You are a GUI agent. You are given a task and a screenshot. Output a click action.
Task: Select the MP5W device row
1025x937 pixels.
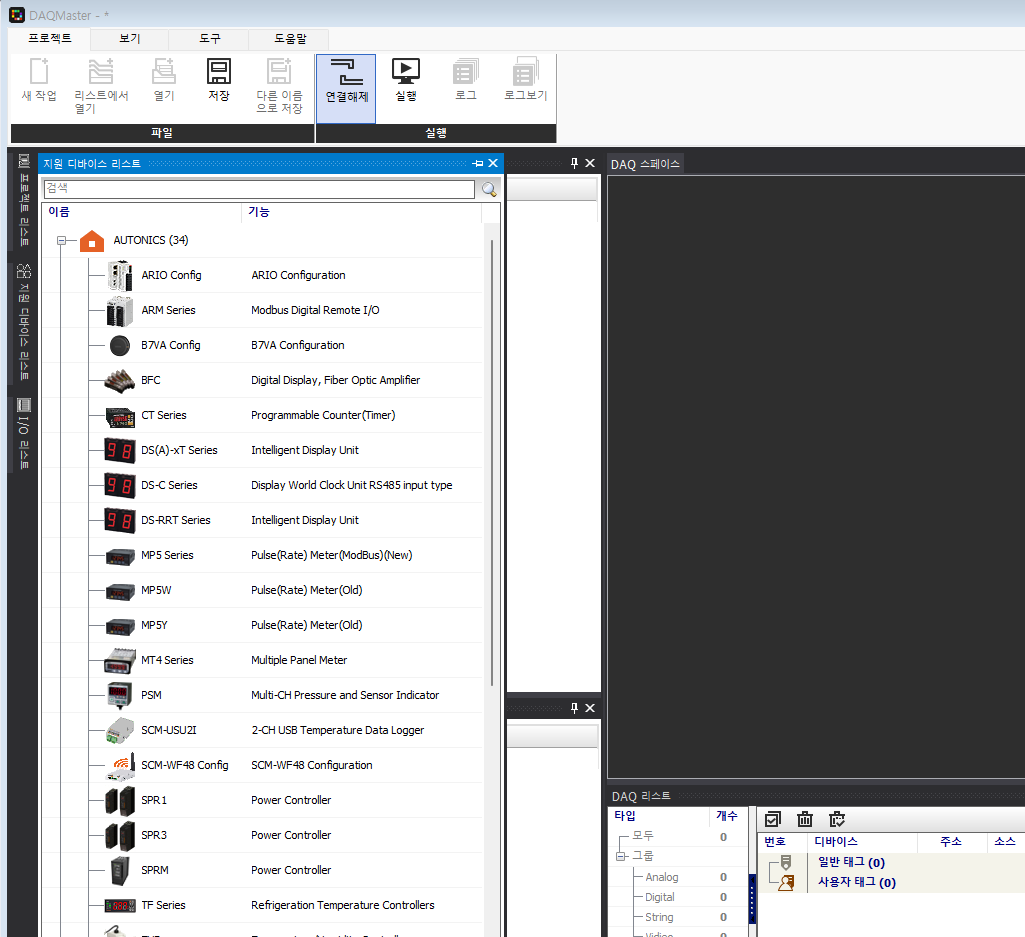click(x=261, y=590)
